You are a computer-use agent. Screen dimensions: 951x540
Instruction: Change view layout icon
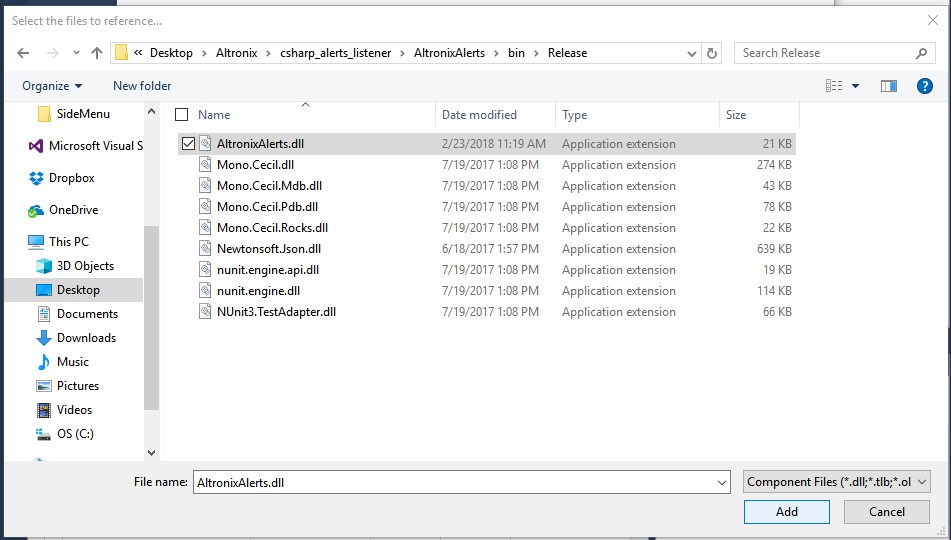click(834, 86)
